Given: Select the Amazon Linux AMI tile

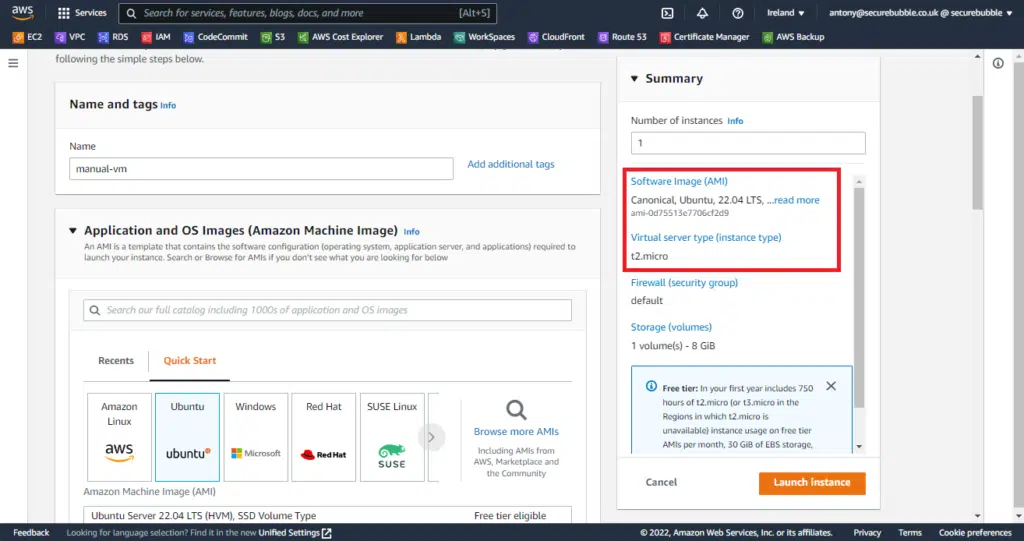Looking at the screenshot, I should pos(120,437).
